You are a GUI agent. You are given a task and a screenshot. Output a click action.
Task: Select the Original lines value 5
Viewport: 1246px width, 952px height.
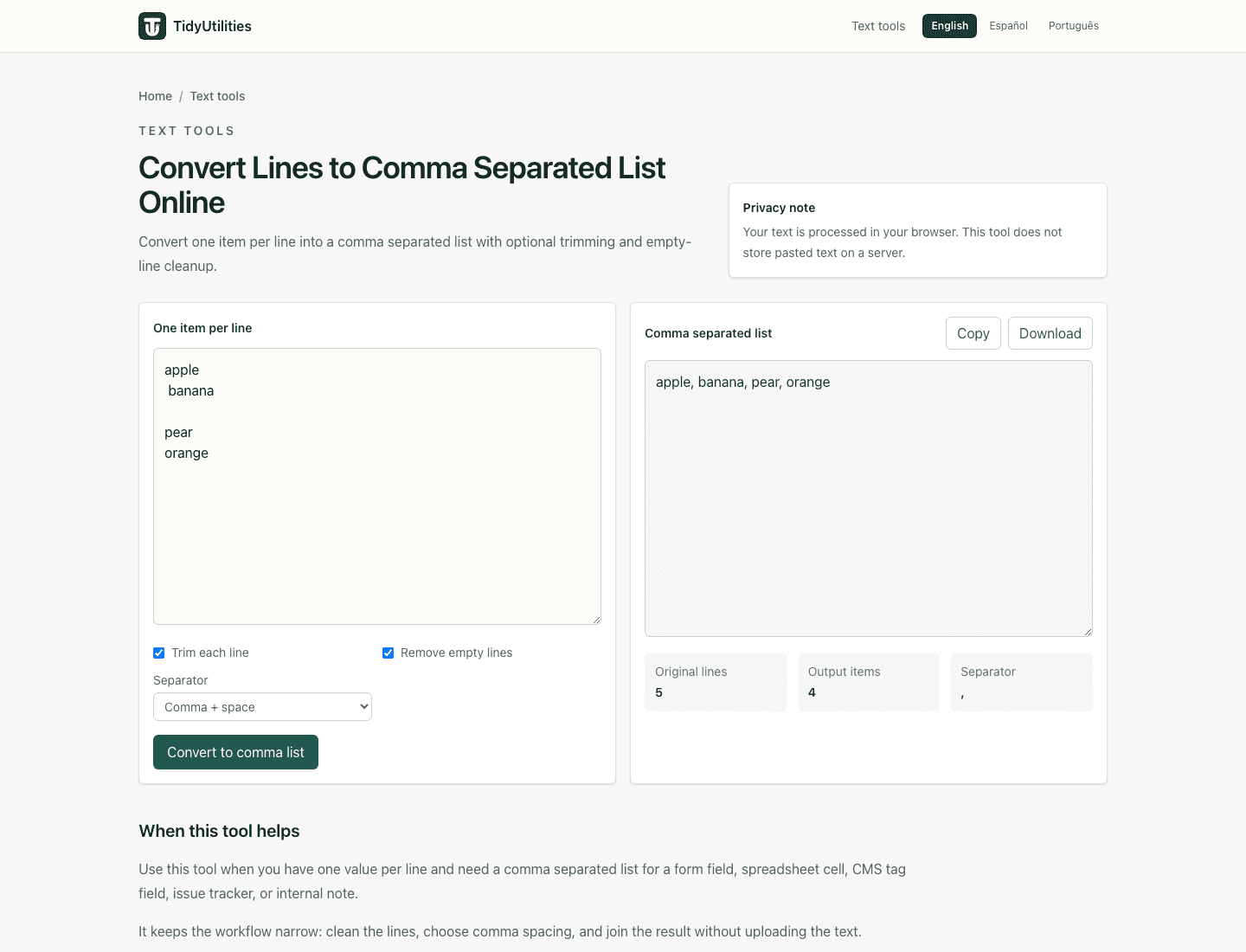tap(659, 692)
